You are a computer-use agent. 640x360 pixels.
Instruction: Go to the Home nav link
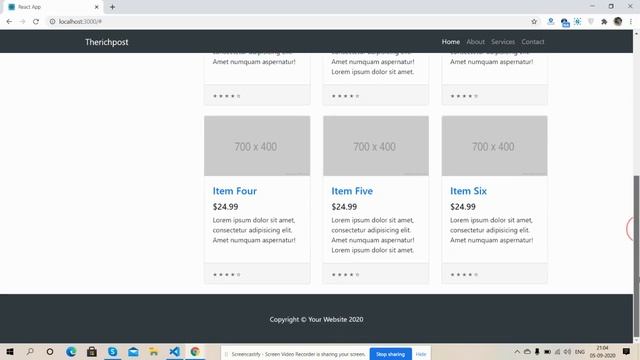click(451, 42)
